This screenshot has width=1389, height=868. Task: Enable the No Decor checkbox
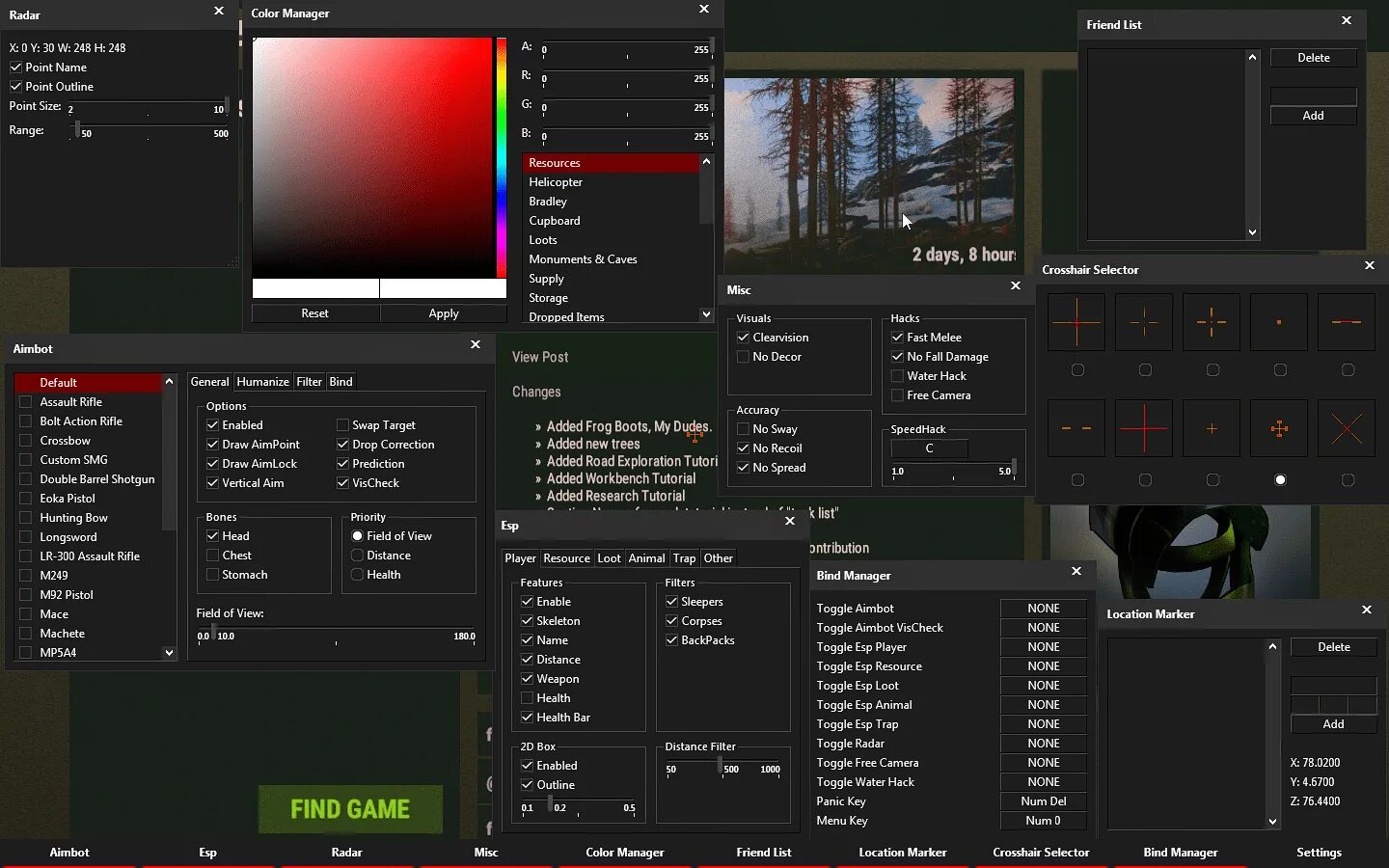click(x=743, y=357)
